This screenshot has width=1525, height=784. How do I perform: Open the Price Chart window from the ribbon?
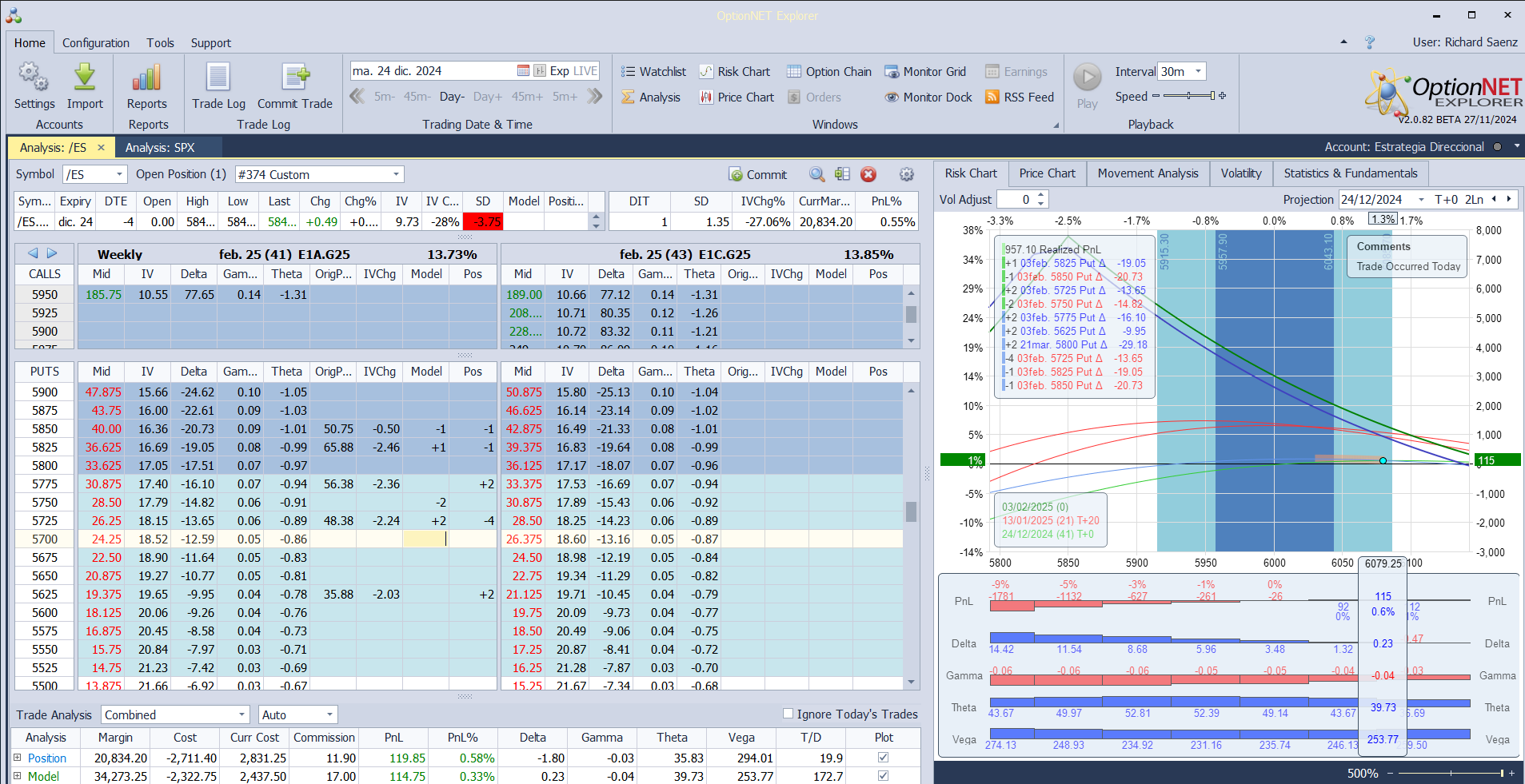click(737, 97)
